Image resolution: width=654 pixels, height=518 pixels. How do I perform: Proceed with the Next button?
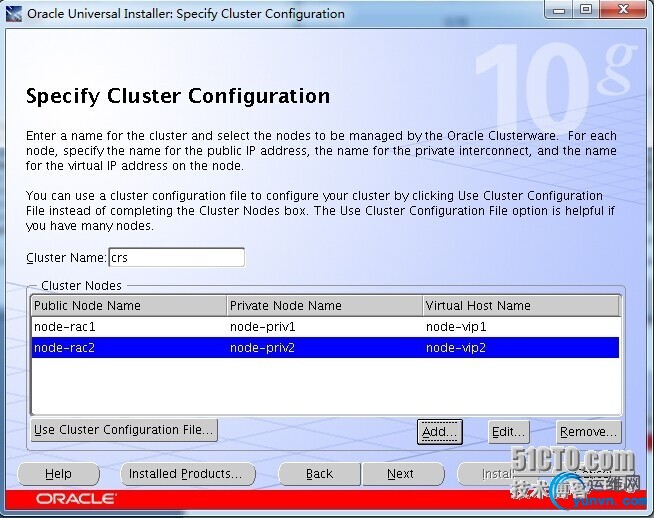[x=400, y=474]
